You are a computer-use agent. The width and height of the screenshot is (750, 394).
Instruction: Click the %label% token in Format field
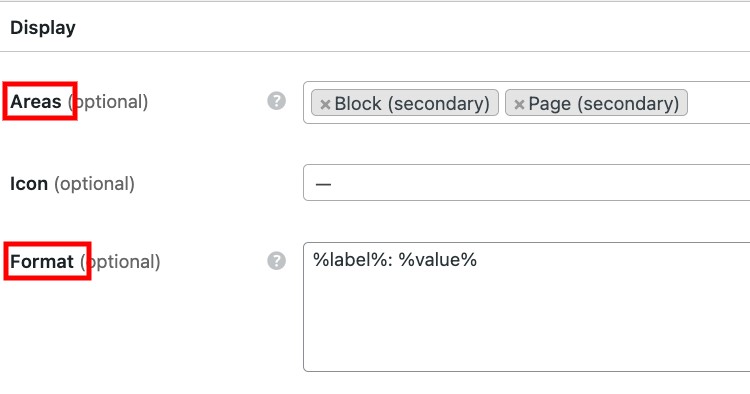[349, 260]
